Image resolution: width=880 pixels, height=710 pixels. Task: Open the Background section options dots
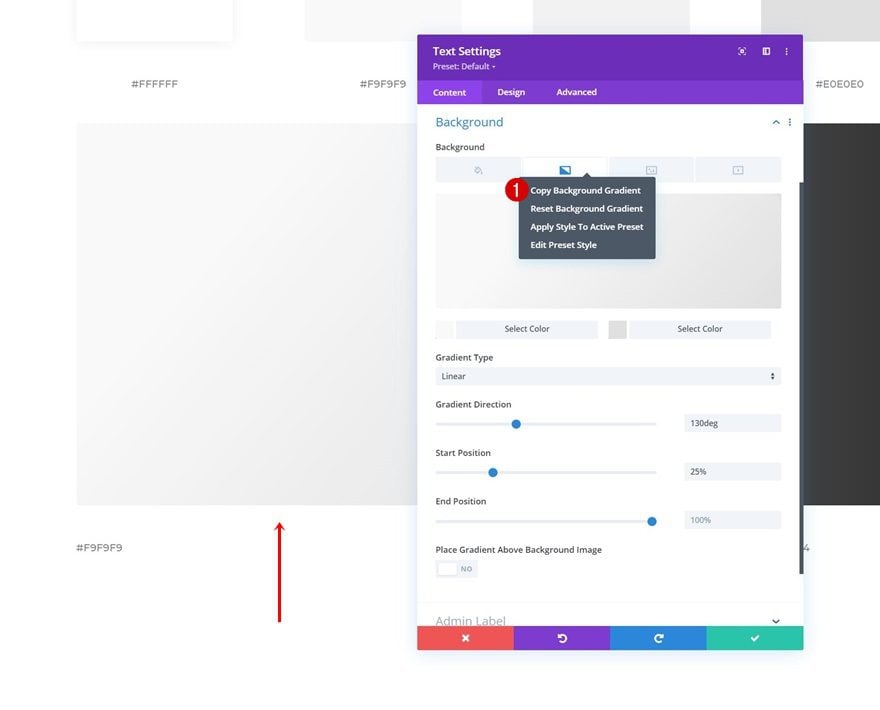tap(790, 122)
